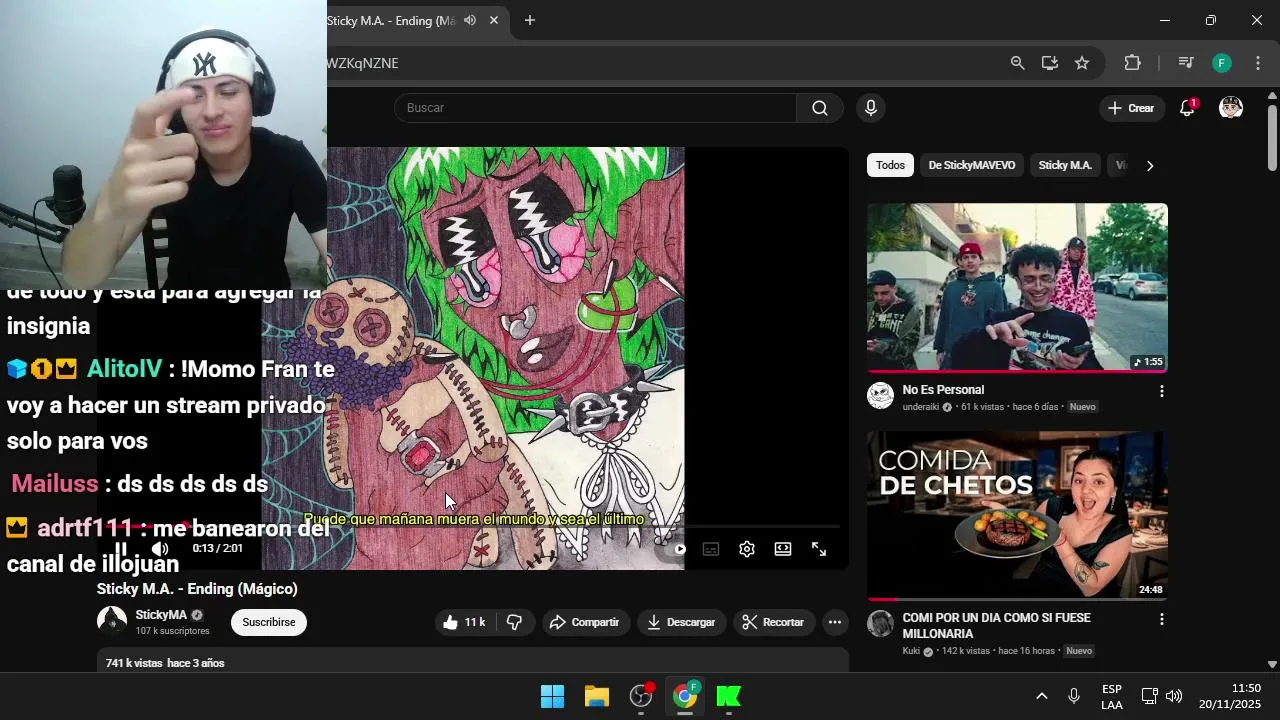The width and height of the screenshot is (1280, 720).
Task: Install the app via the address bar icon
Action: 1049,63
